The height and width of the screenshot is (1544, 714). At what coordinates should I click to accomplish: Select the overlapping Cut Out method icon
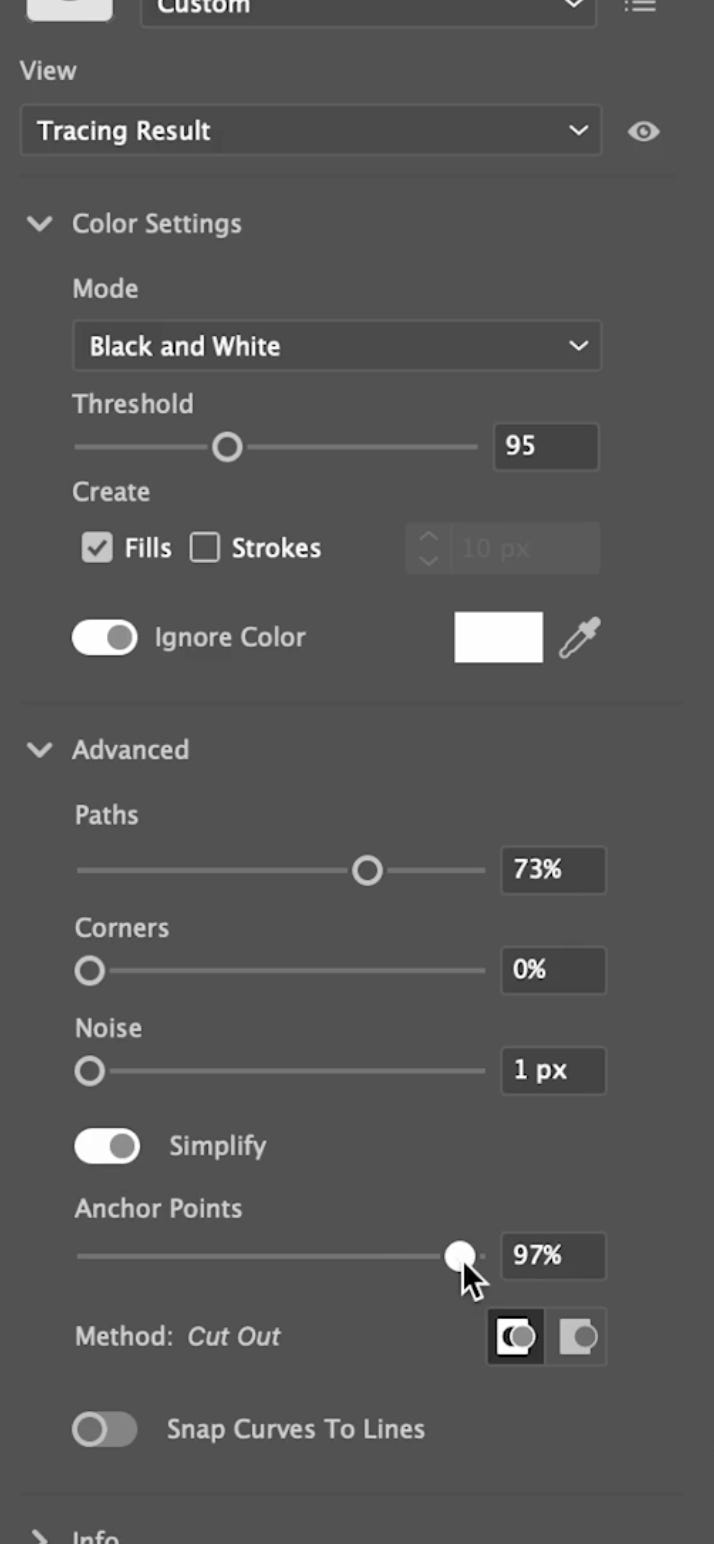516,1337
